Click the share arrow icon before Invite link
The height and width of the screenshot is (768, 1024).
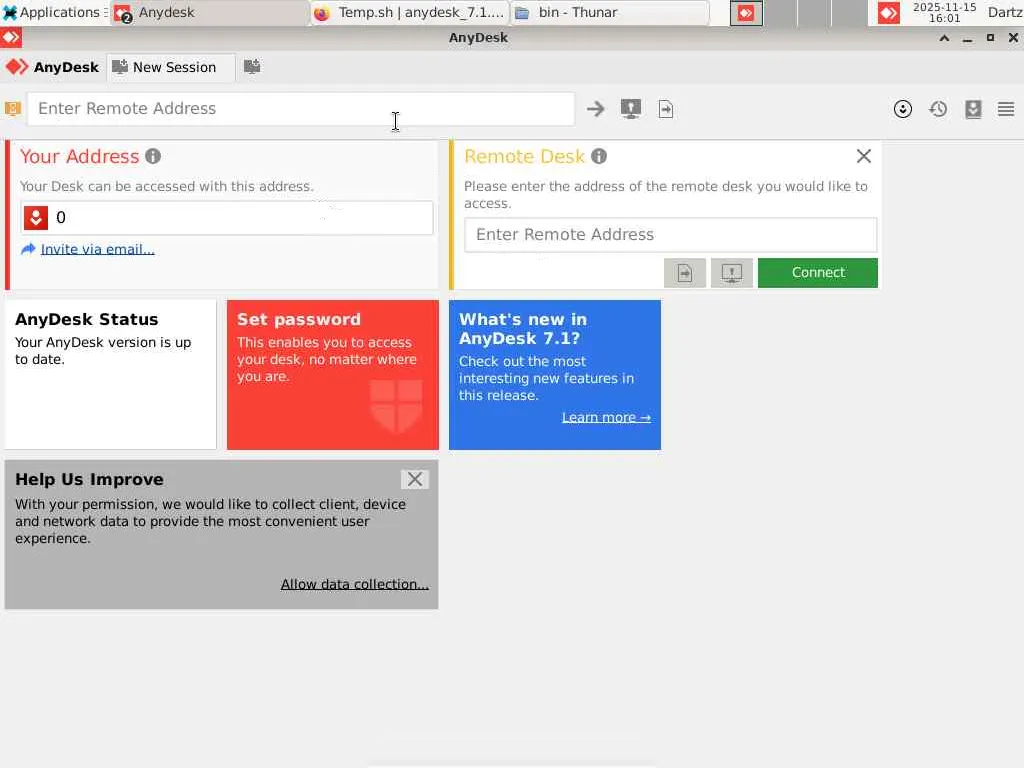click(28, 249)
